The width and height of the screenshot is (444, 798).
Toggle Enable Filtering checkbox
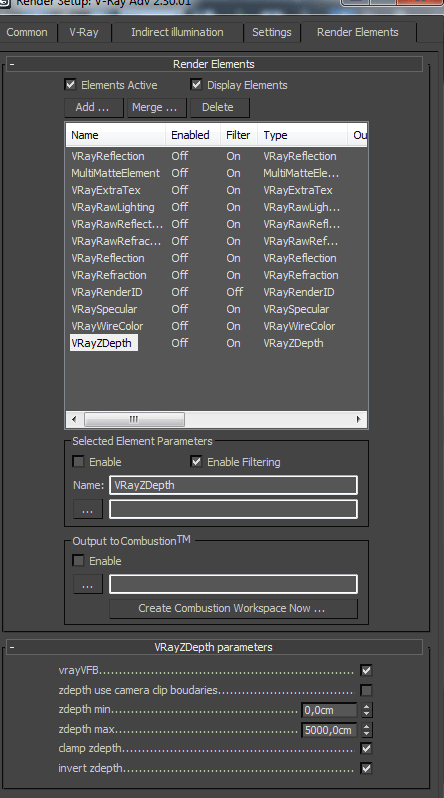point(196,462)
